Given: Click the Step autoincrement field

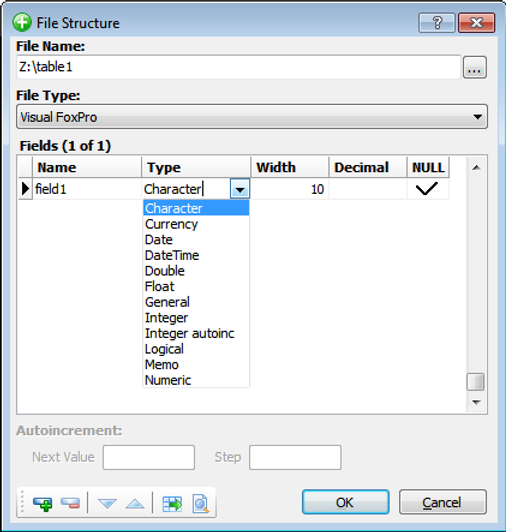Looking at the screenshot, I should (295, 457).
